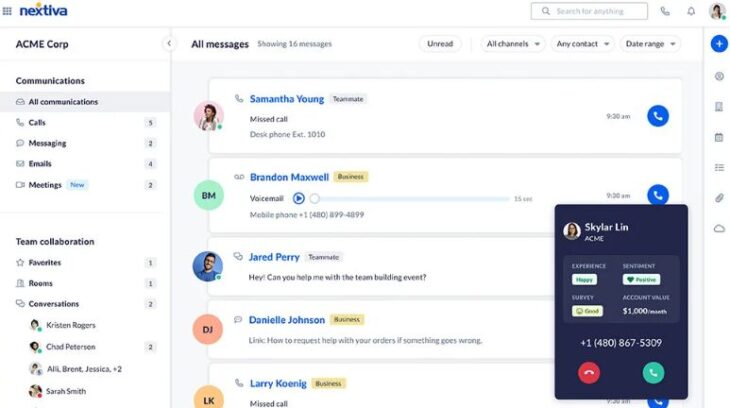Open the task list icon in right rail

(719, 167)
